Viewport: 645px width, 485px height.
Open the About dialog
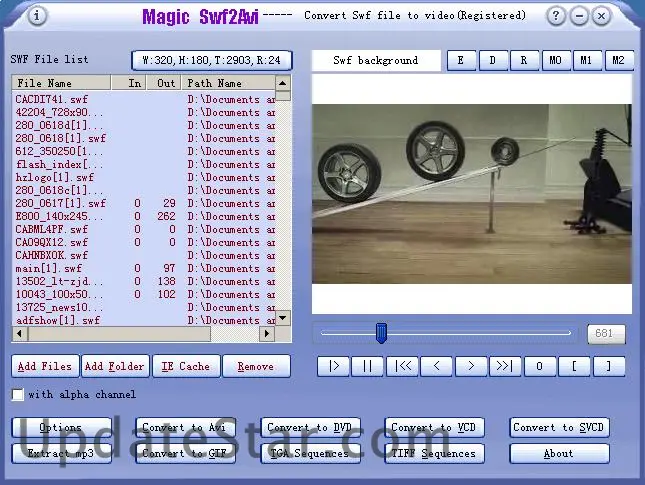(559, 453)
